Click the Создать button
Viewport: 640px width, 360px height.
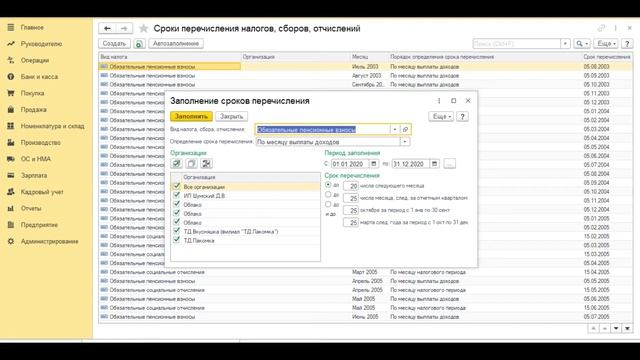pos(114,44)
